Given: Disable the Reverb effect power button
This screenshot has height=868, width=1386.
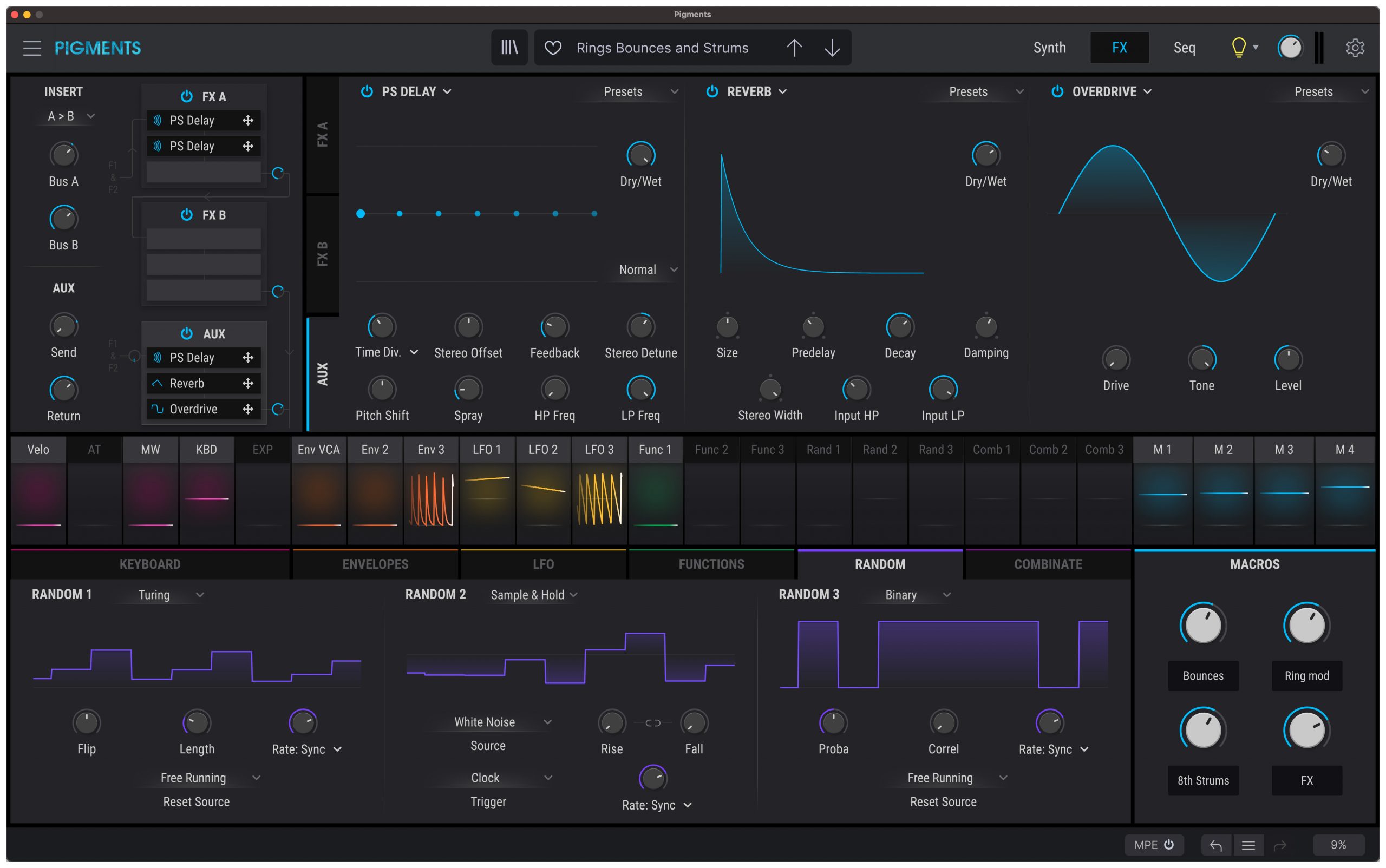Looking at the screenshot, I should pos(711,92).
